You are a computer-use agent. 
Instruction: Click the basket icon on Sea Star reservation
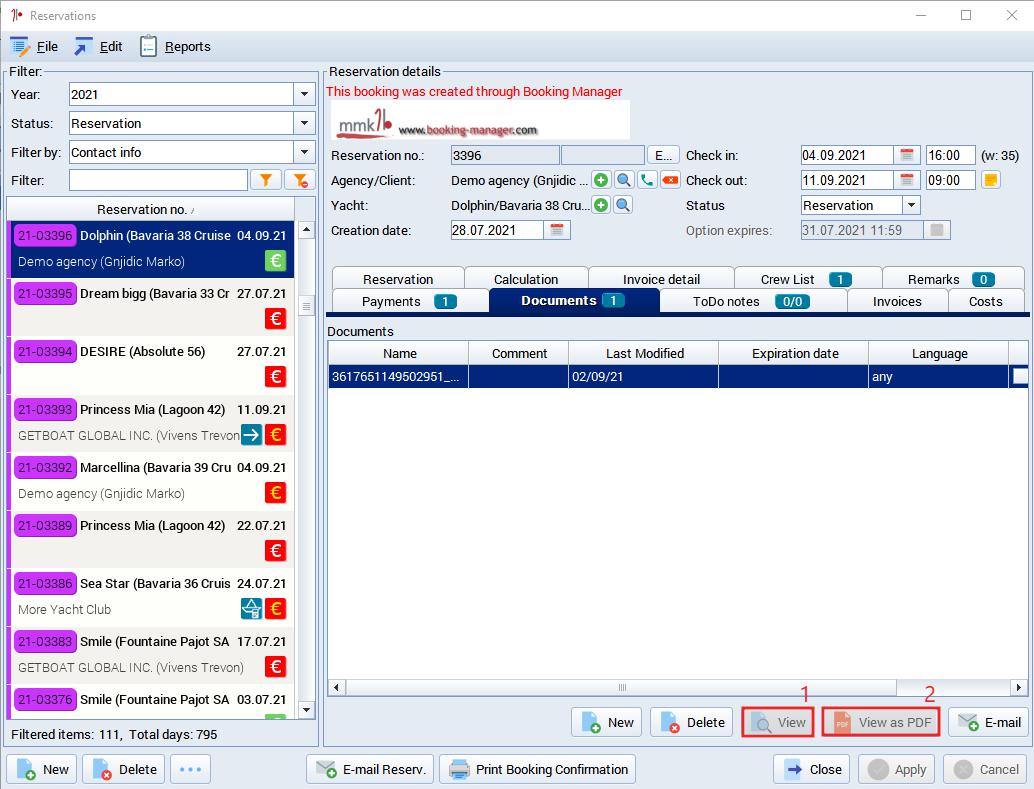click(x=251, y=609)
